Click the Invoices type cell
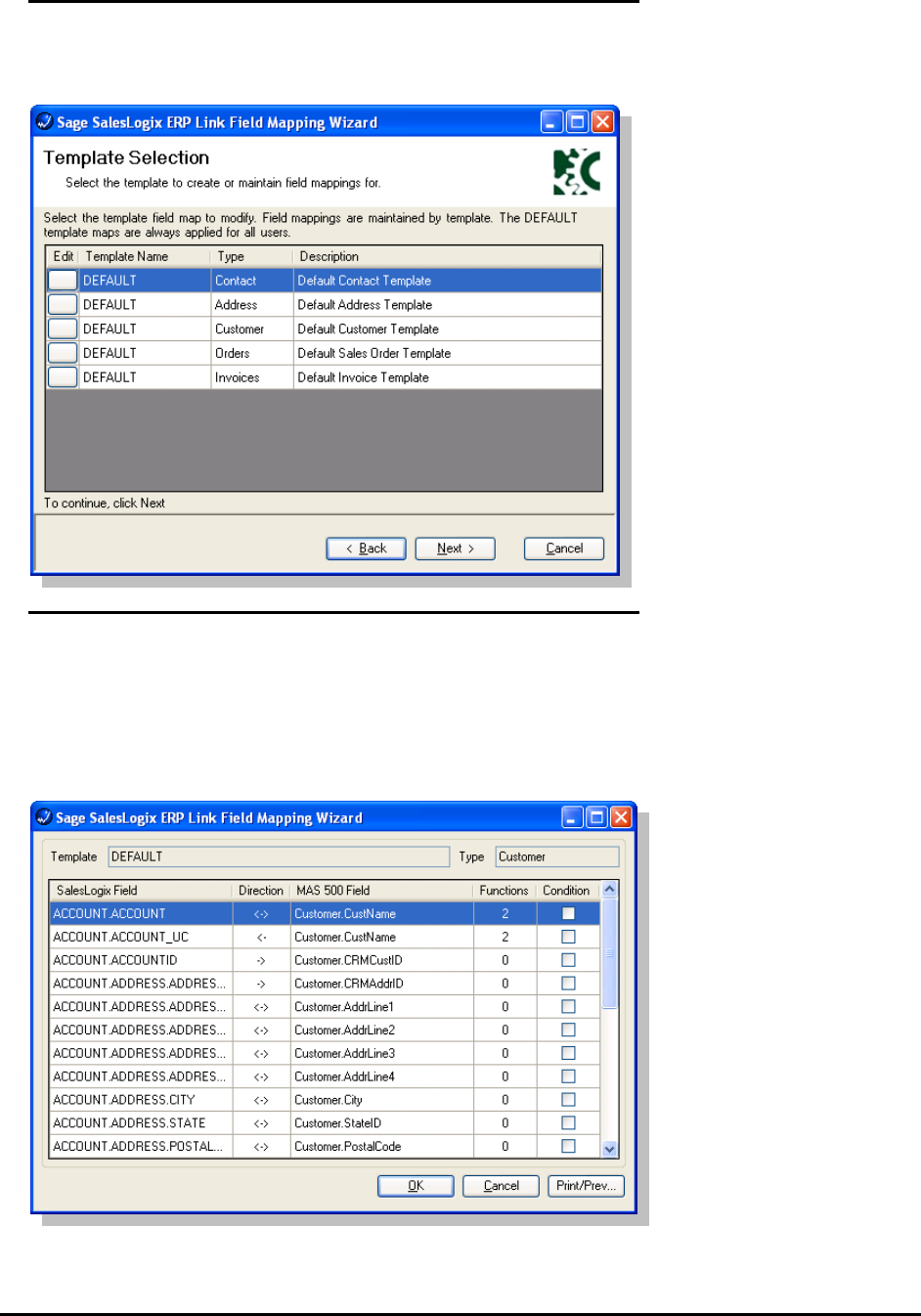921x1316 pixels. [x=252, y=377]
